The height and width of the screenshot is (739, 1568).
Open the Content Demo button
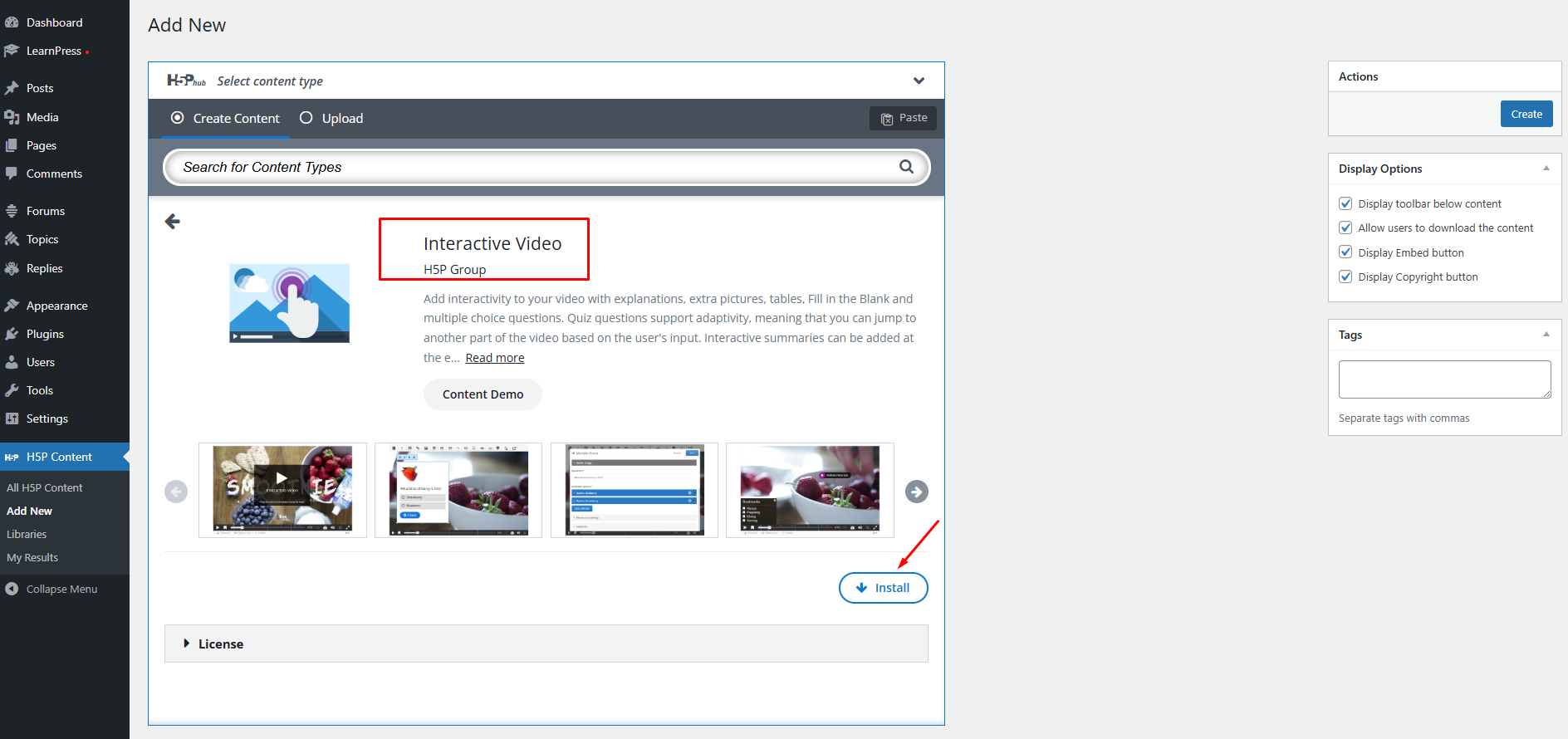tap(483, 394)
